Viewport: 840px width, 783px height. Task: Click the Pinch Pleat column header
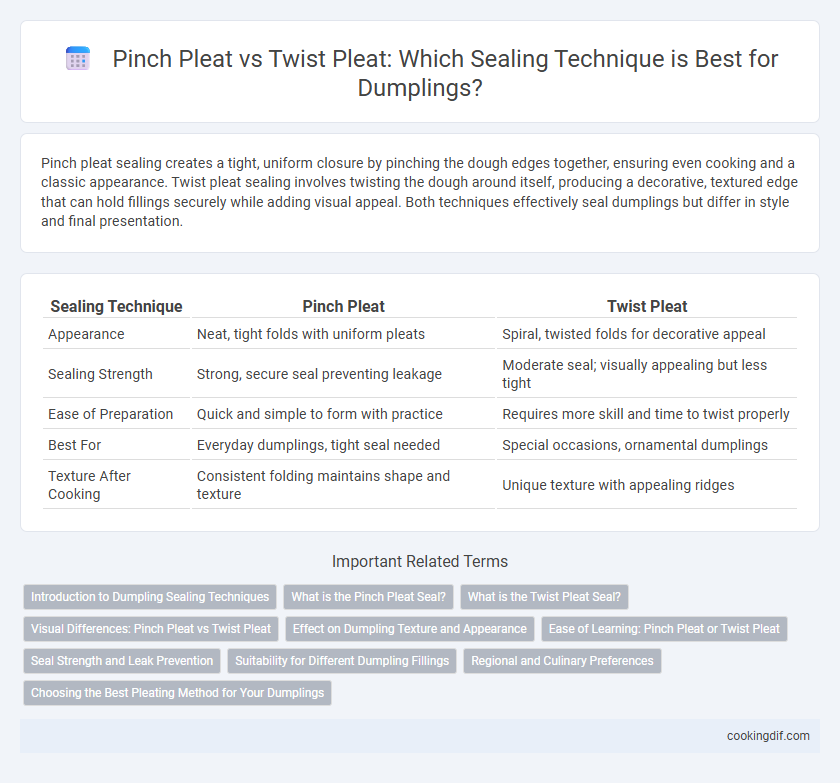point(343,306)
